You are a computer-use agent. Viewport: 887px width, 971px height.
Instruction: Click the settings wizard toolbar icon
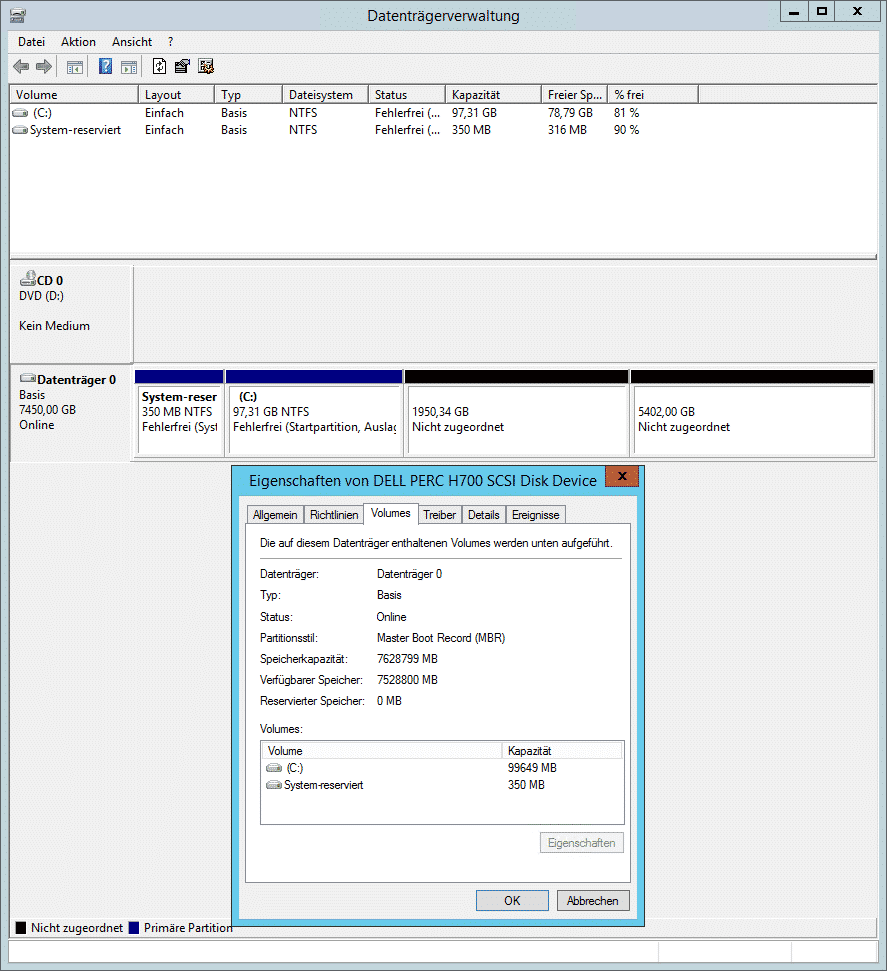tap(206, 66)
